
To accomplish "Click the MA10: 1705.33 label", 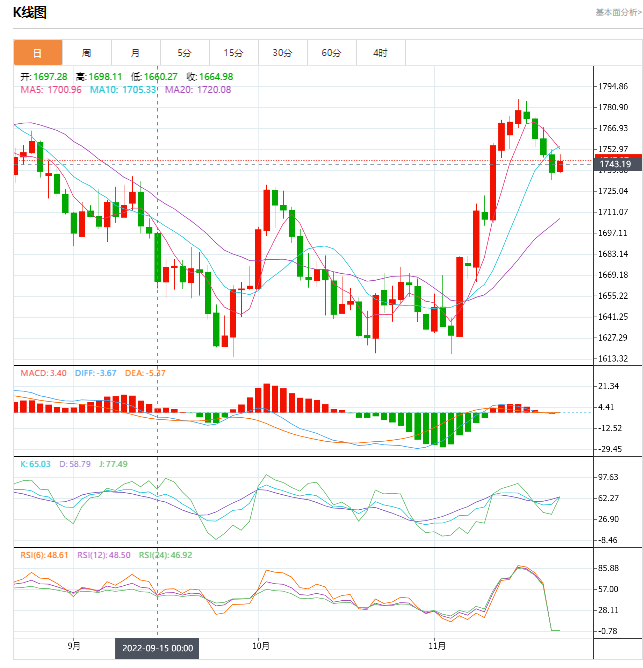I will point(123,90).
